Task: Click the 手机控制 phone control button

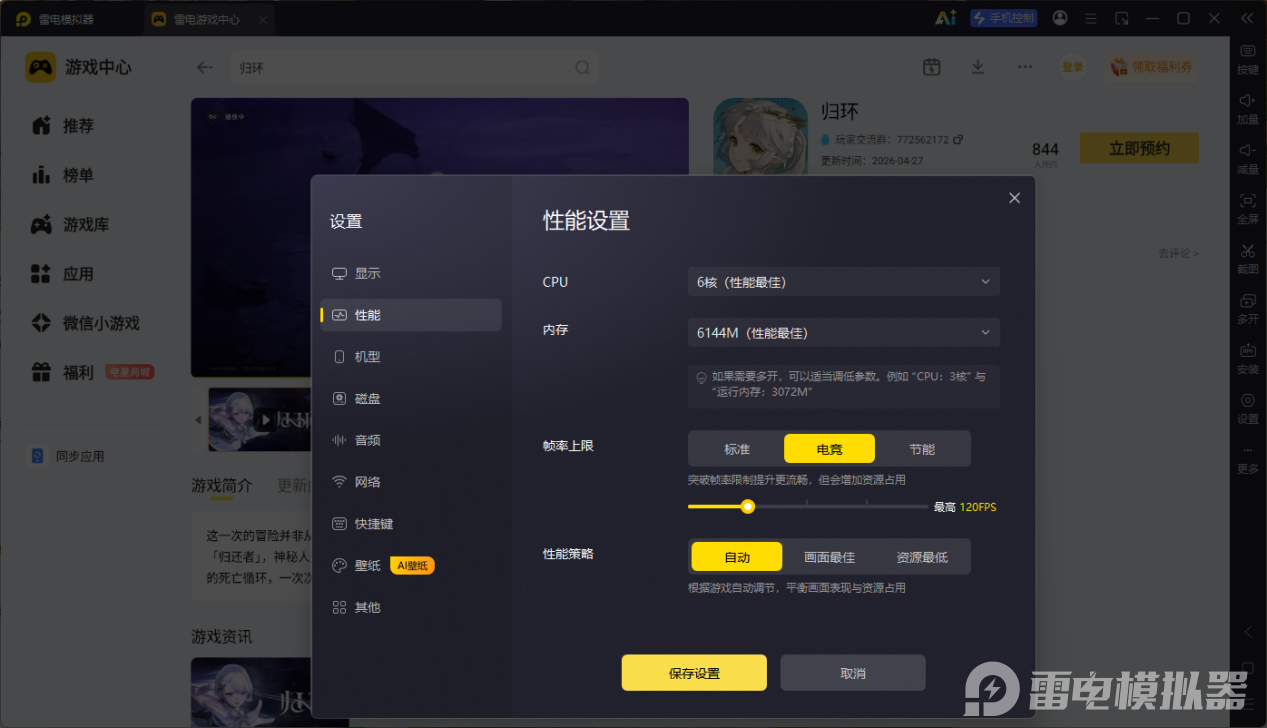Action: (x=1004, y=18)
